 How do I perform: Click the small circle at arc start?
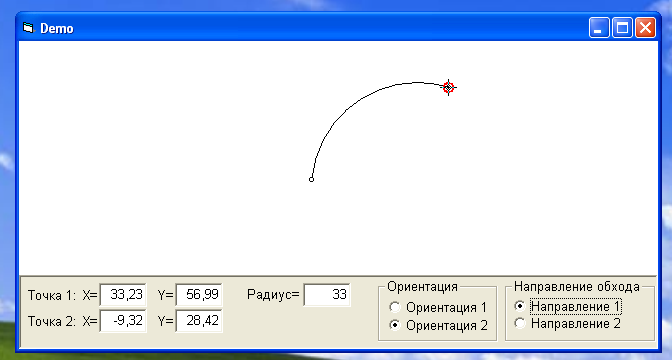[312, 179]
